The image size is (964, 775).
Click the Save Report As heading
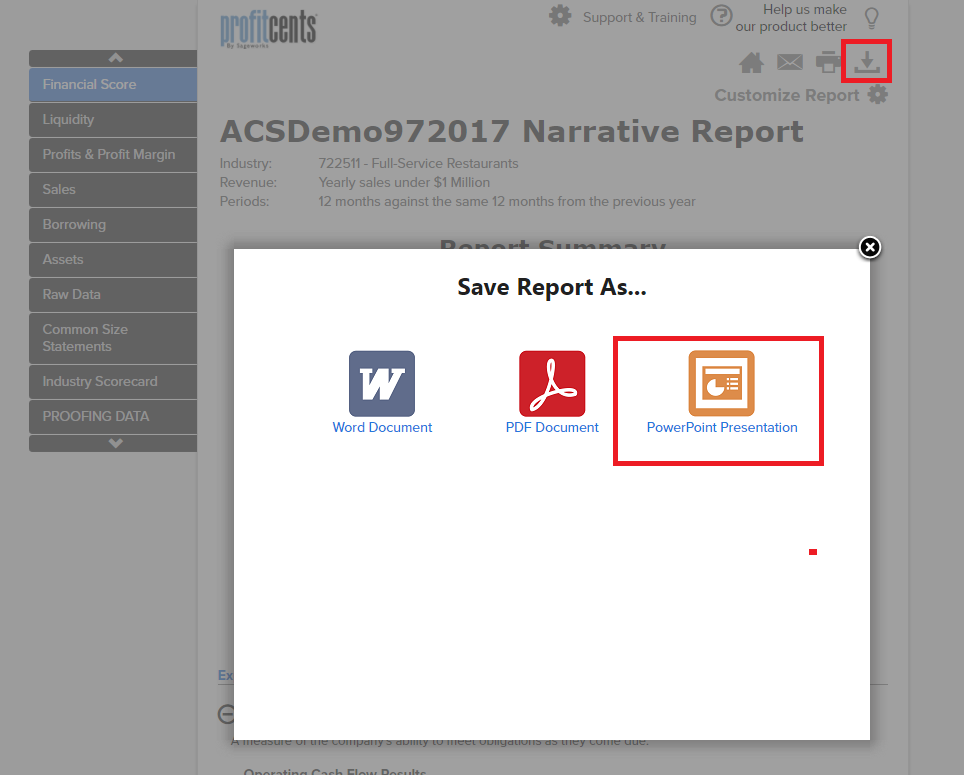point(551,287)
